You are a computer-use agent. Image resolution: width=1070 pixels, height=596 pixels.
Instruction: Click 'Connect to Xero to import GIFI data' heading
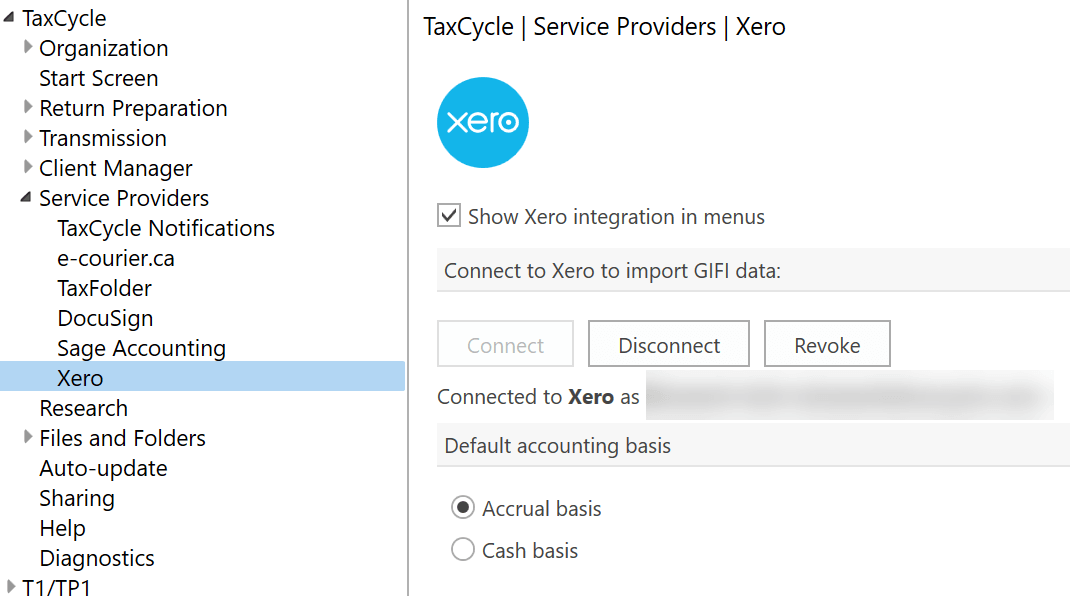(612, 271)
